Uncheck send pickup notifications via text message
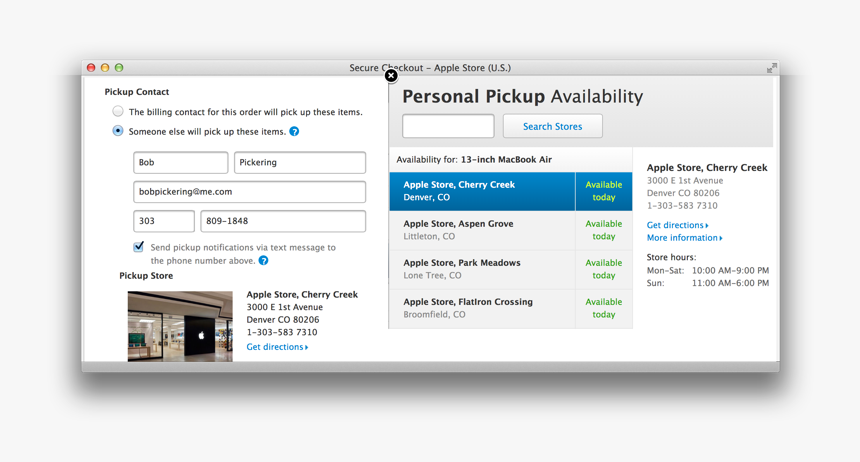Viewport: 860px width, 462px height. click(139, 246)
